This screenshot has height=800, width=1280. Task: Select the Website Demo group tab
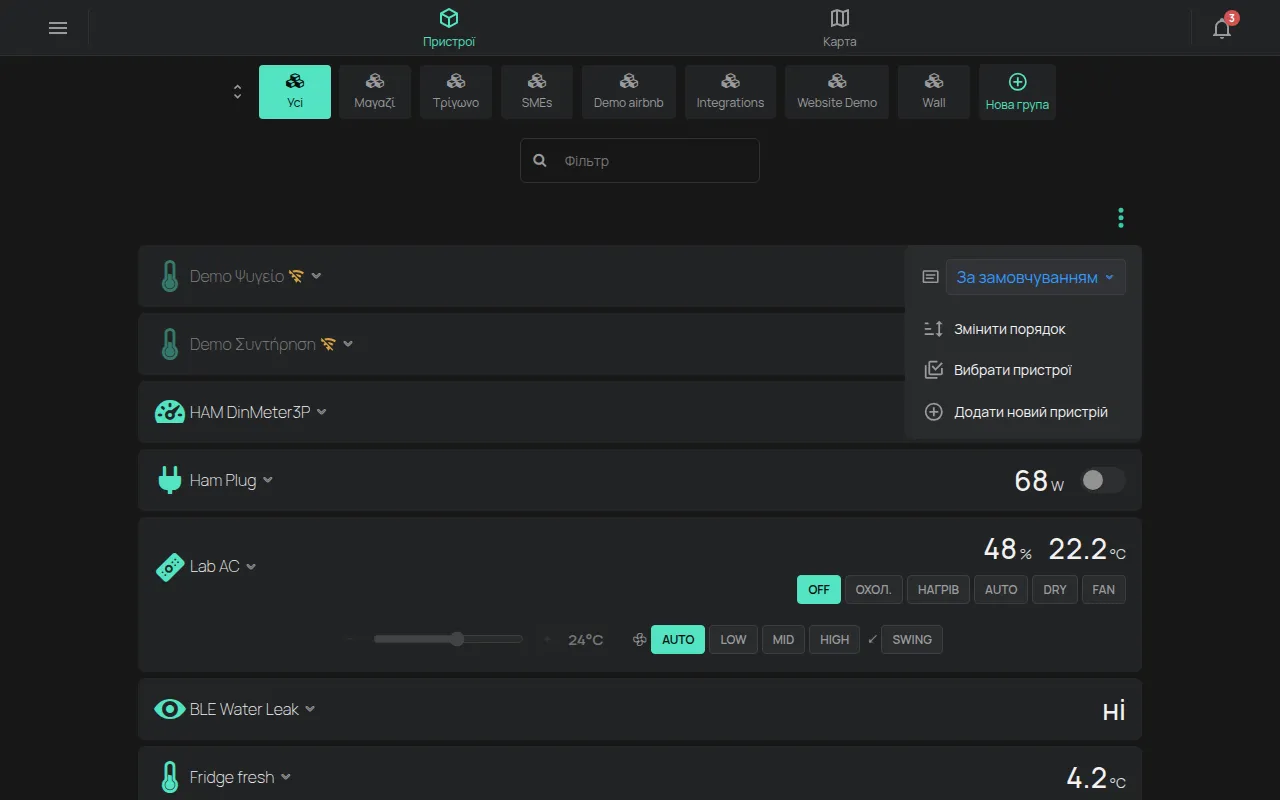[837, 92]
